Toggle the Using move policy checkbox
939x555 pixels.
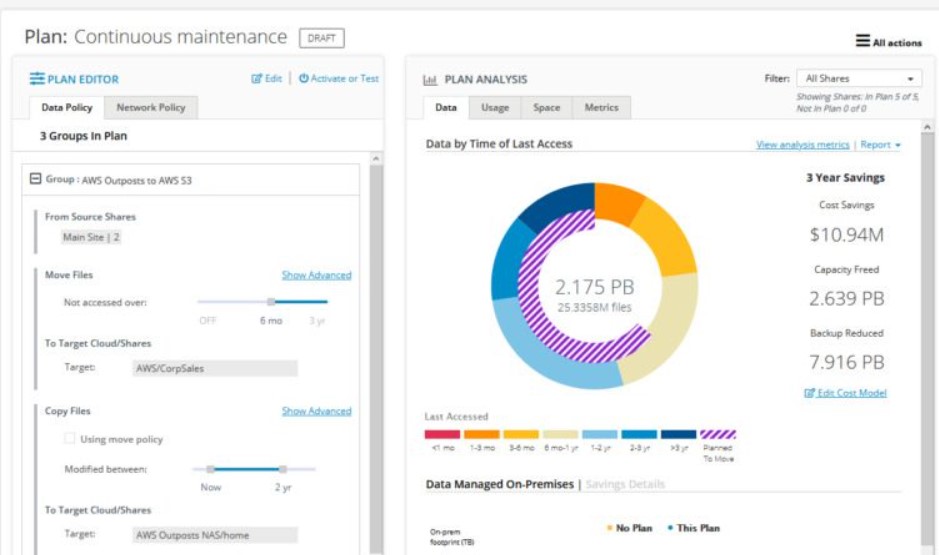click(x=69, y=438)
